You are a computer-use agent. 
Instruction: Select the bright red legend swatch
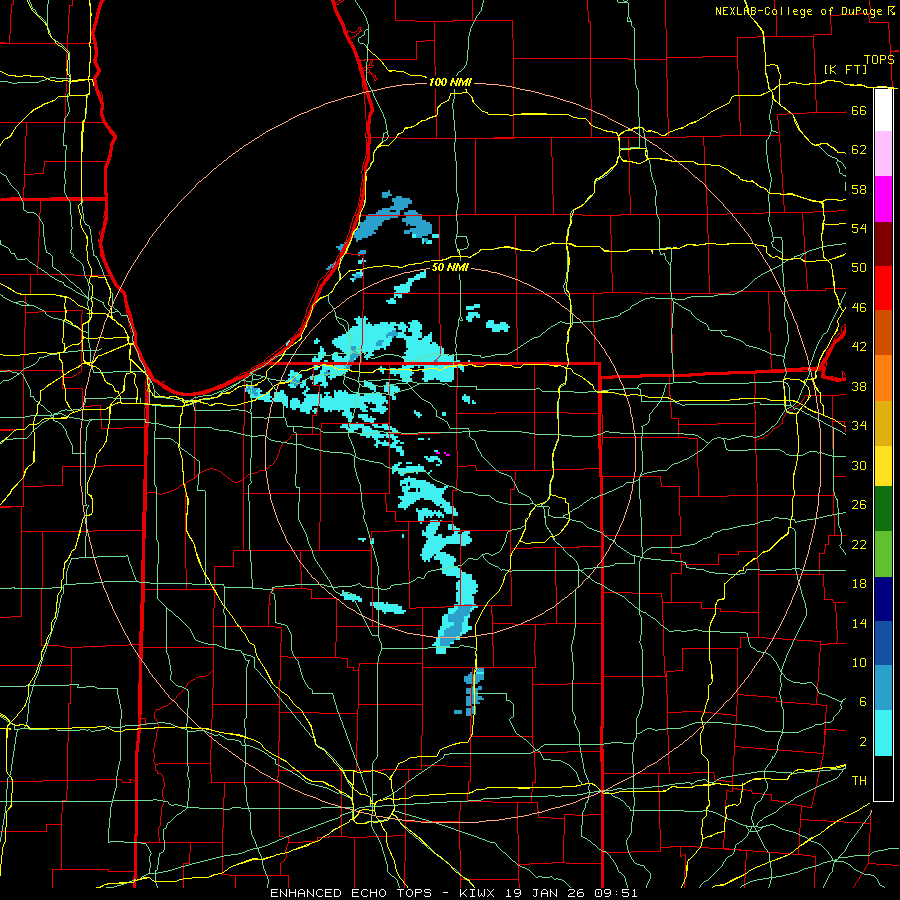(883, 288)
